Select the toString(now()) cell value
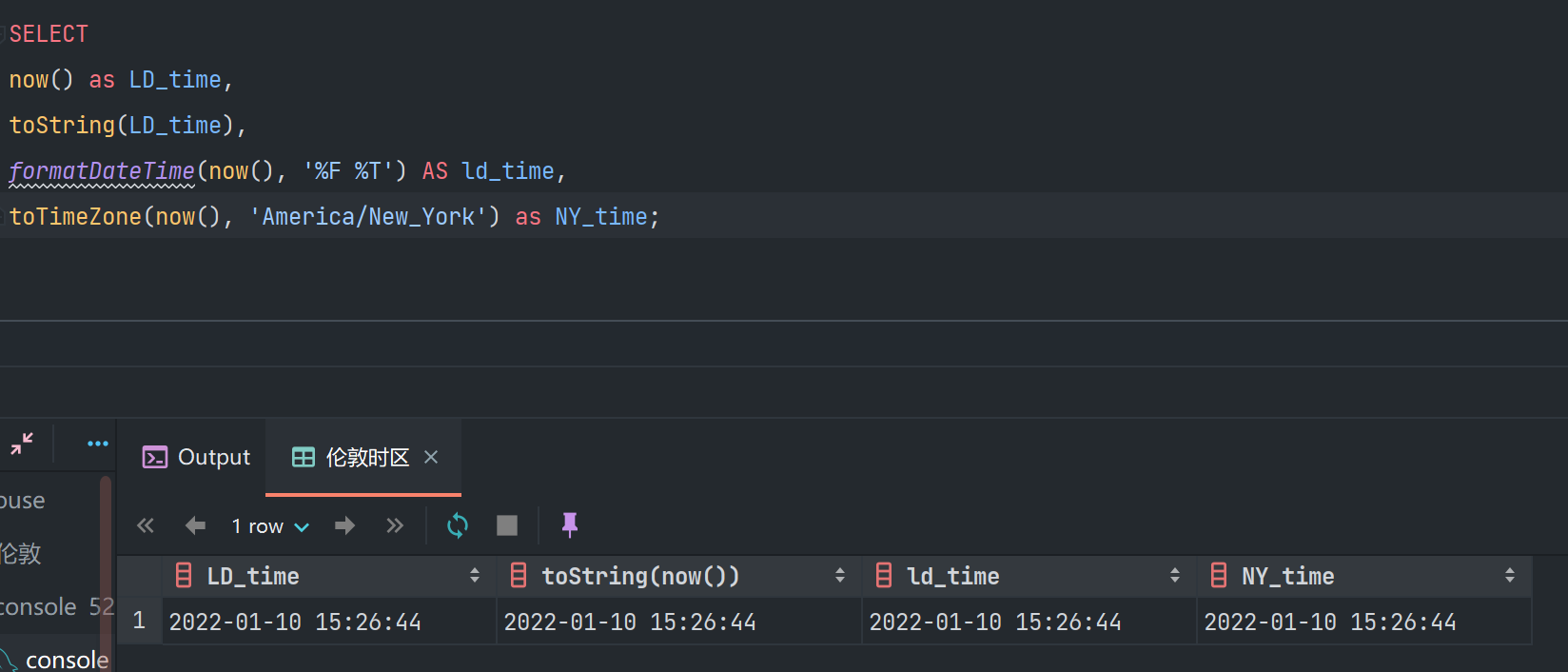 pos(679,622)
